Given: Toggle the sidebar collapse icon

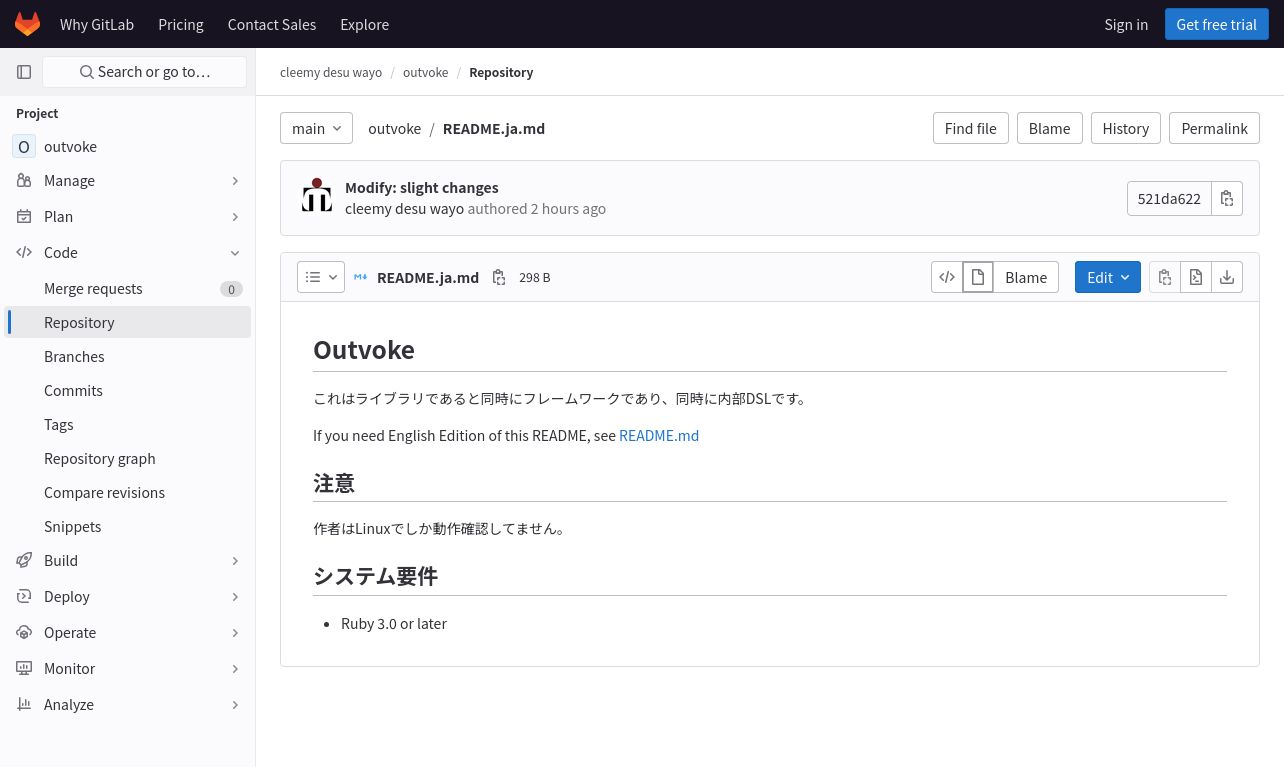Looking at the screenshot, I should 24,72.
